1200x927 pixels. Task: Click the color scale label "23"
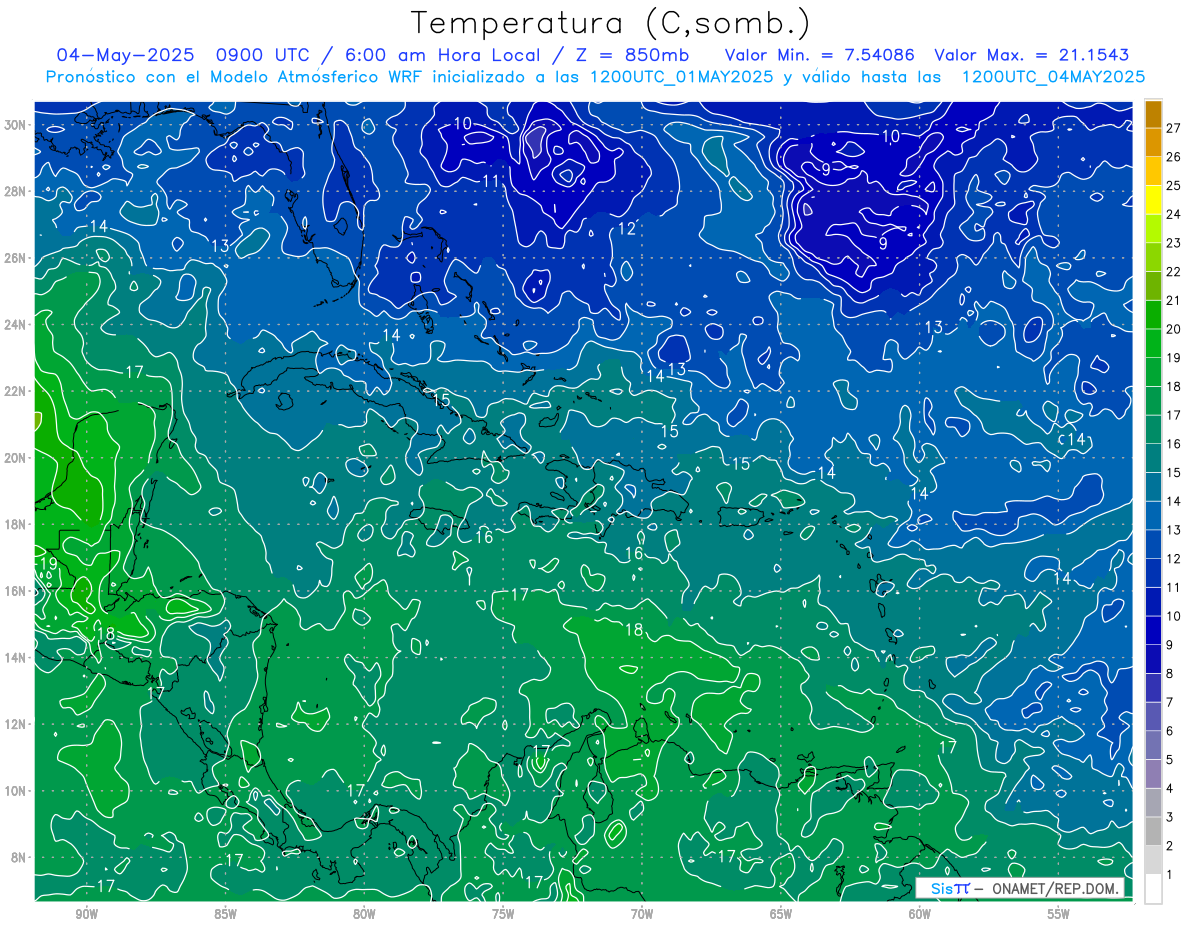pos(1174,242)
